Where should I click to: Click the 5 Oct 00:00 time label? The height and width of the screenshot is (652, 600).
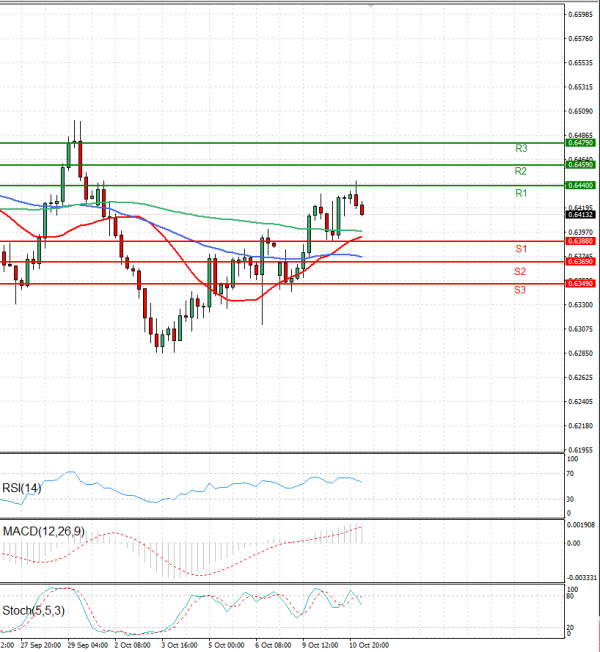[x=226, y=645]
